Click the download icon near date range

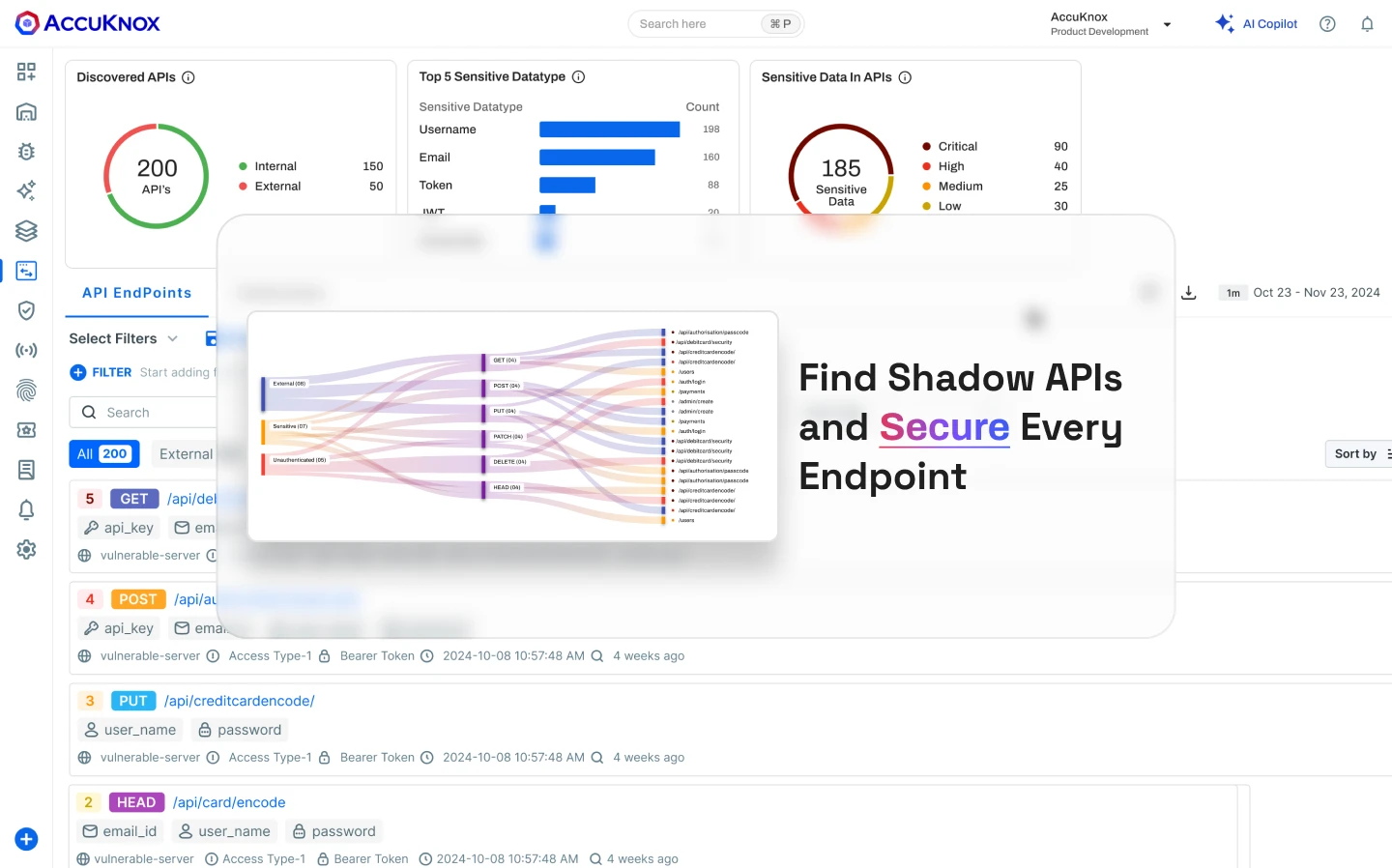coord(1189,293)
